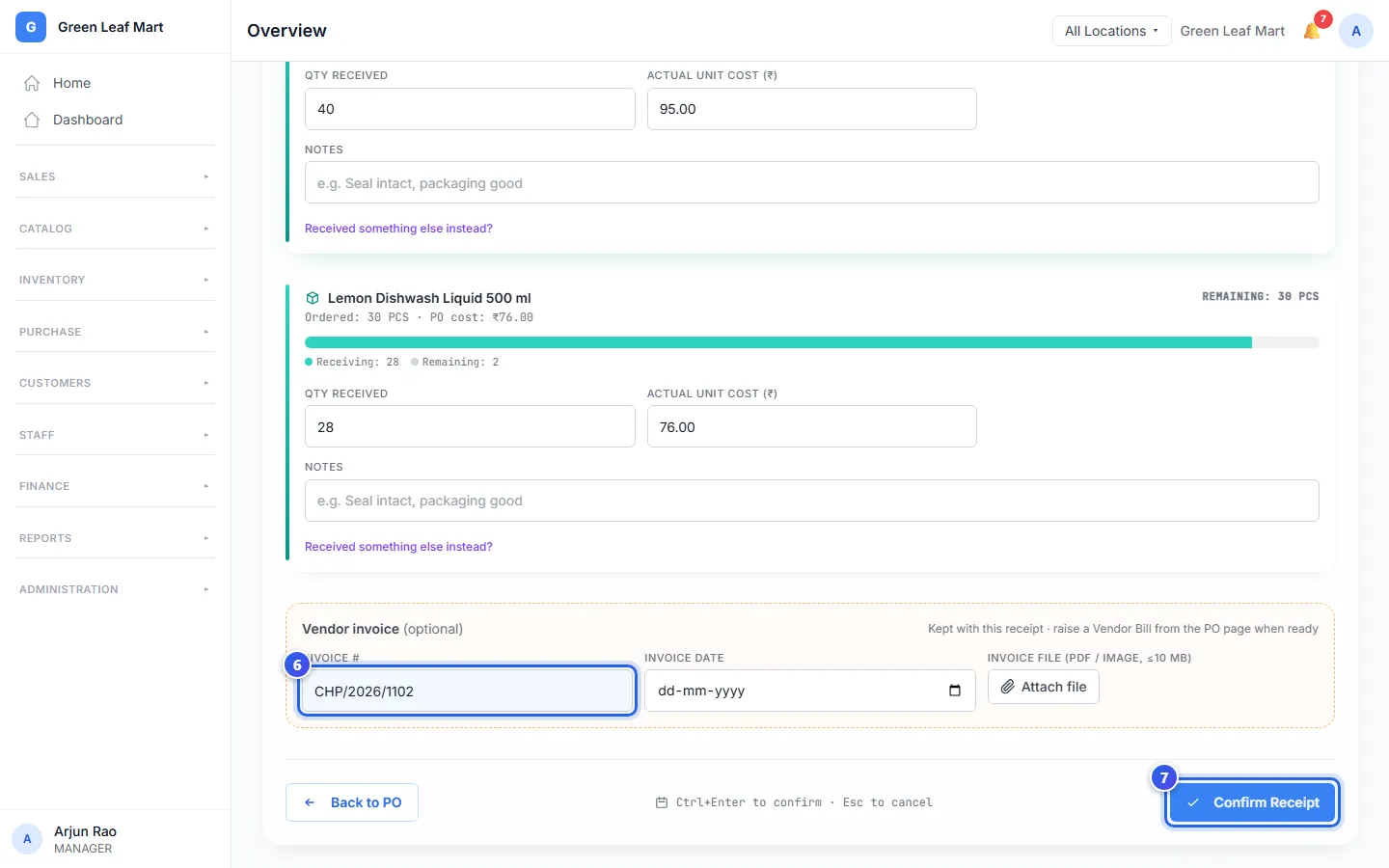Click the Green Leaf Mart store name in top bar
1389x868 pixels.
(1233, 31)
